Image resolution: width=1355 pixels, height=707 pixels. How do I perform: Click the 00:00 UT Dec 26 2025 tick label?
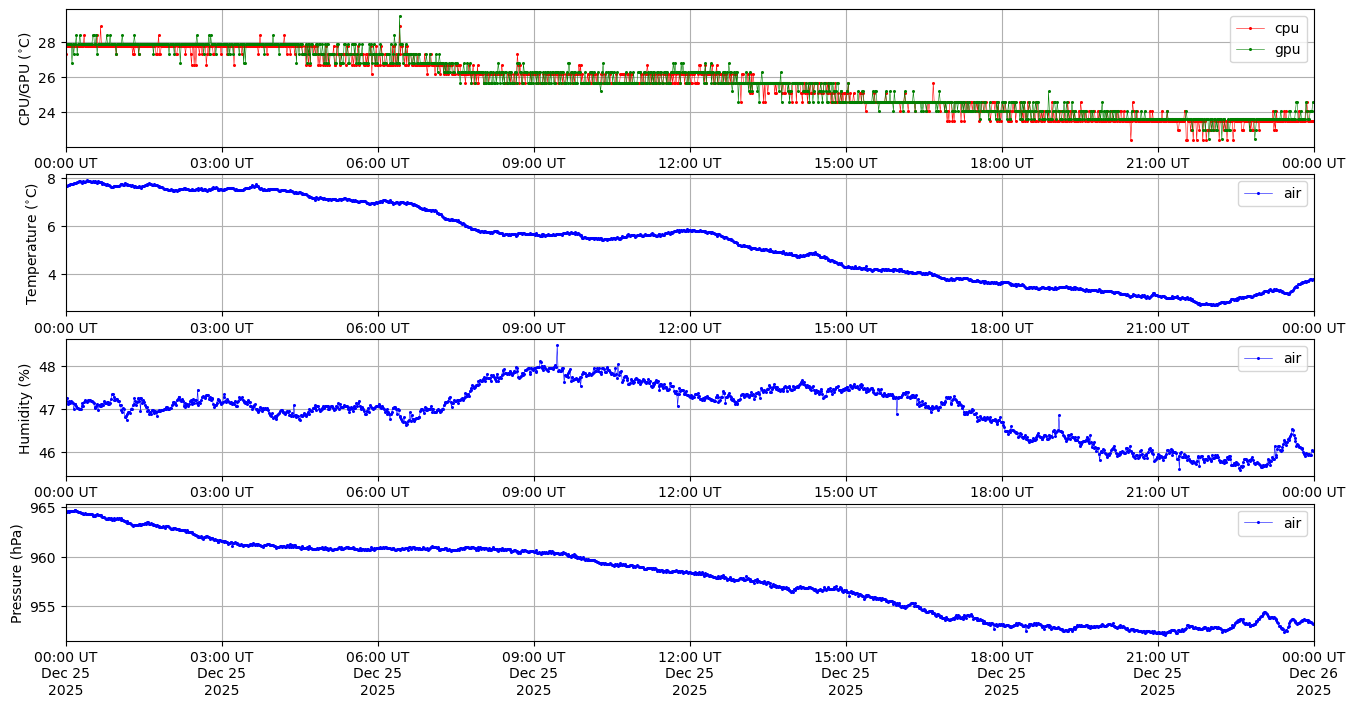[x=1313, y=674]
